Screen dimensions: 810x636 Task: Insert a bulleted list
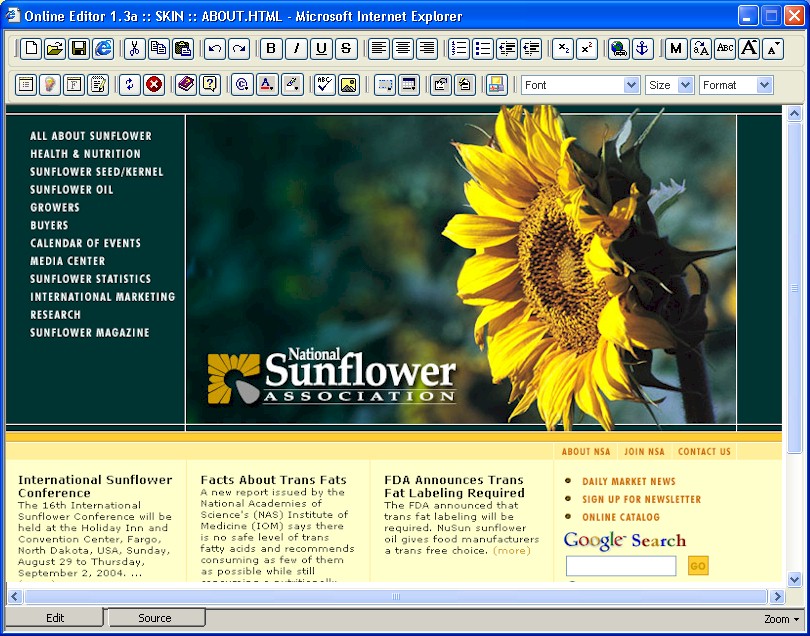pyautogui.click(x=482, y=49)
